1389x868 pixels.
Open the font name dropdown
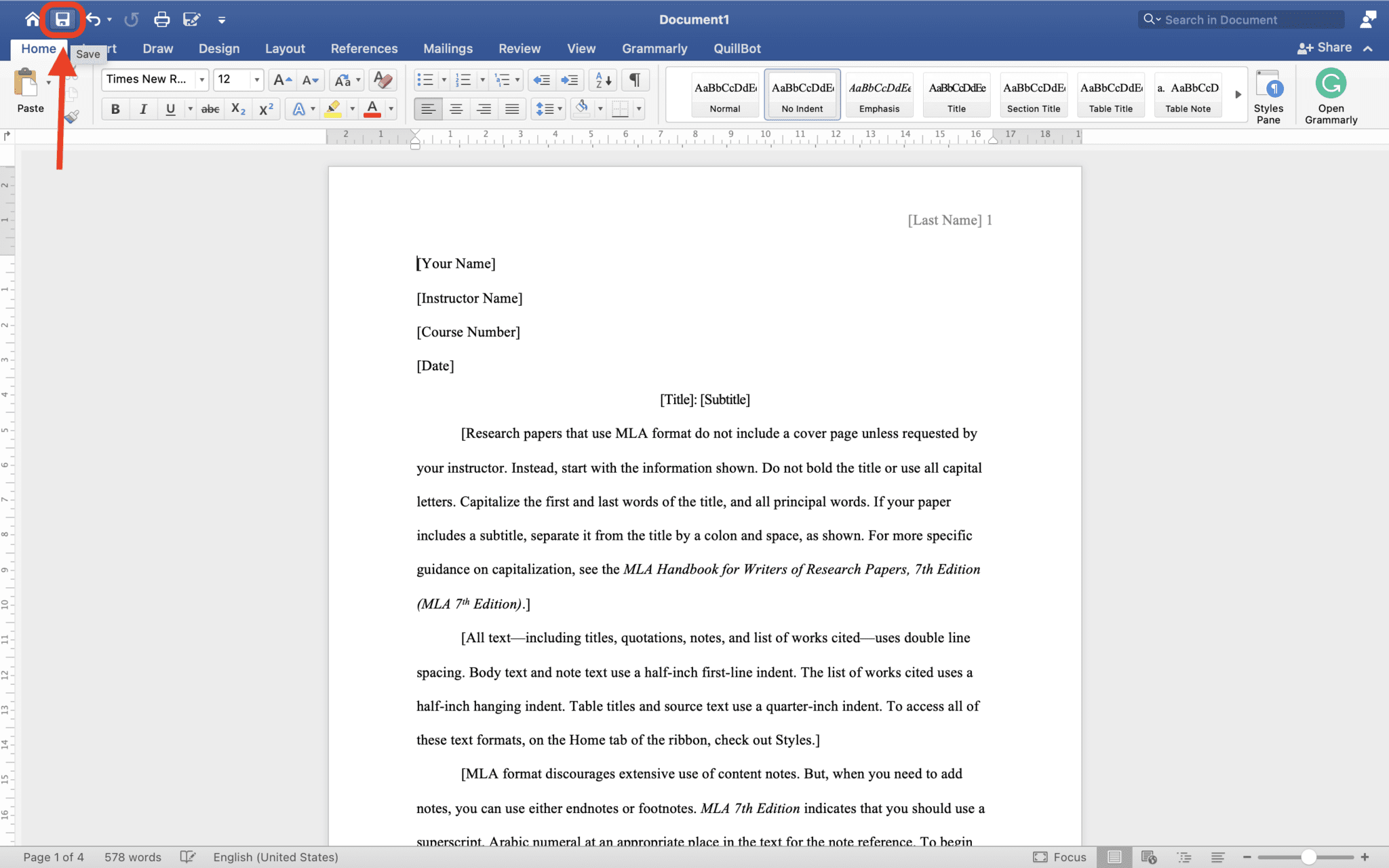pyautogui.click(x=203, y=79)
